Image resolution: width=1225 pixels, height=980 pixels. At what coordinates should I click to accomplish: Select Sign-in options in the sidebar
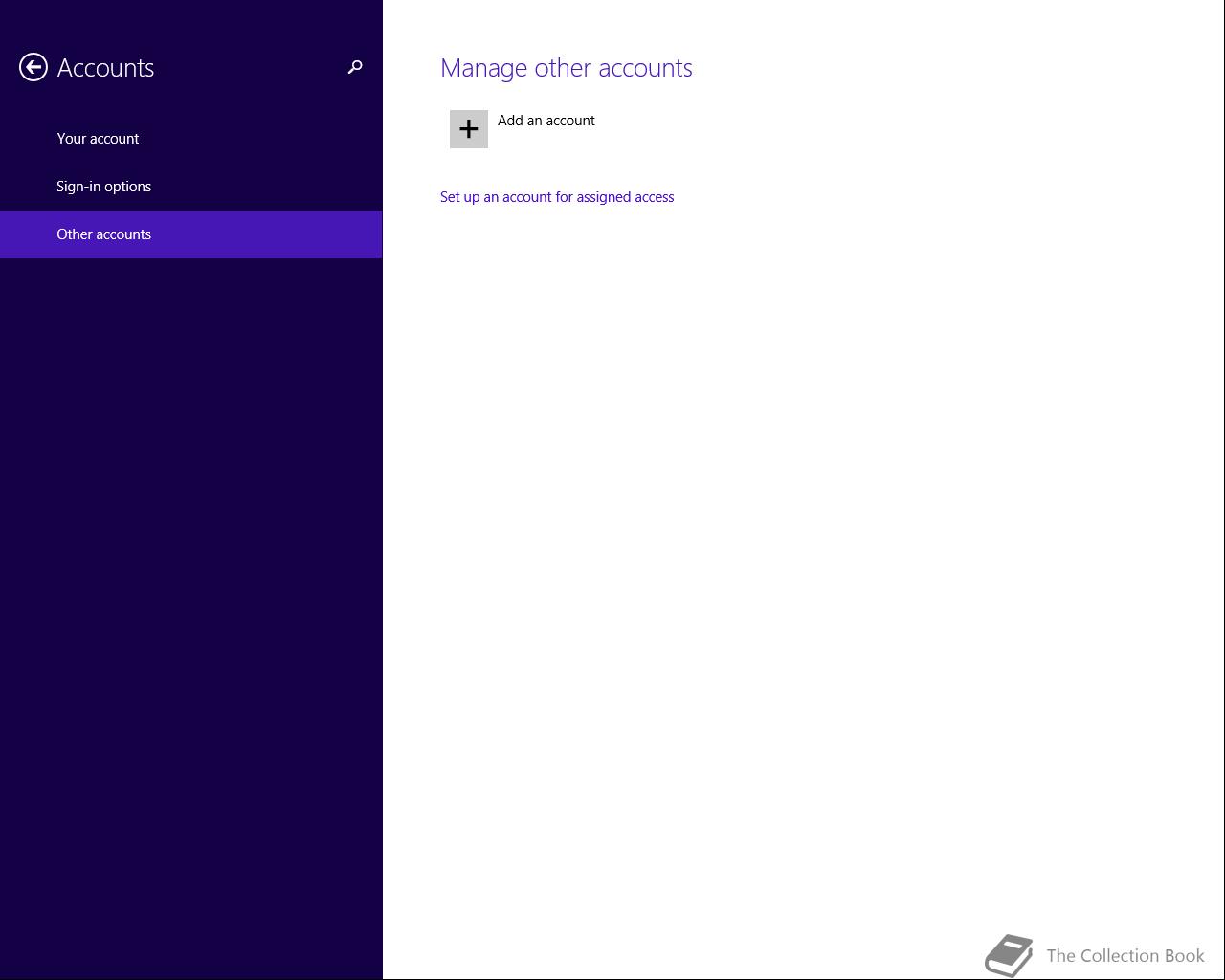(x=191, y=187)
